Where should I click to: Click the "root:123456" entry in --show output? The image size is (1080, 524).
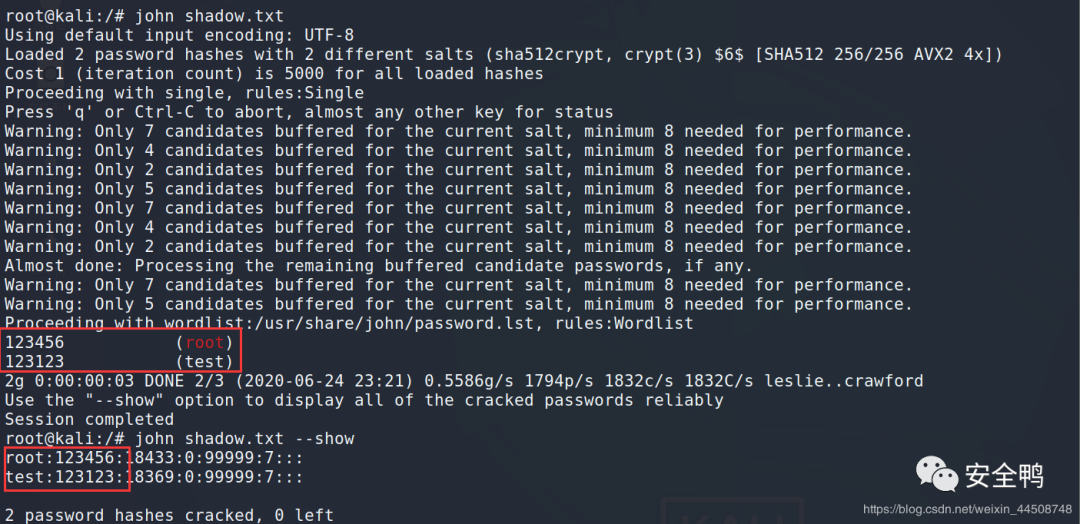(x=64, y=458)
